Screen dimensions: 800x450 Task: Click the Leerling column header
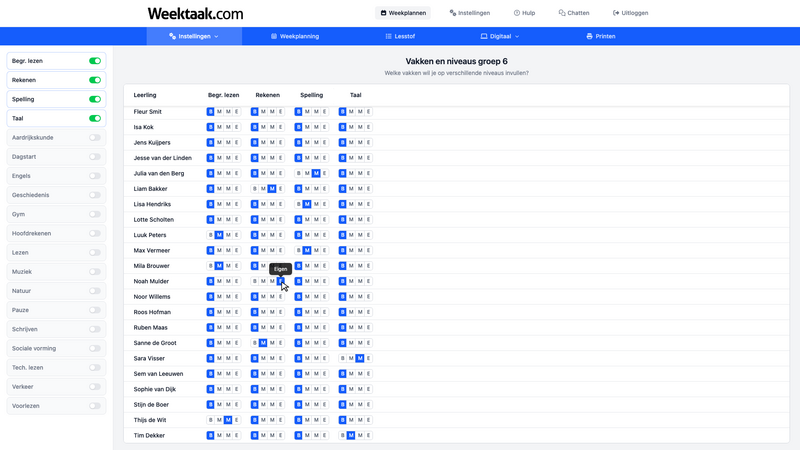[145, 95]
